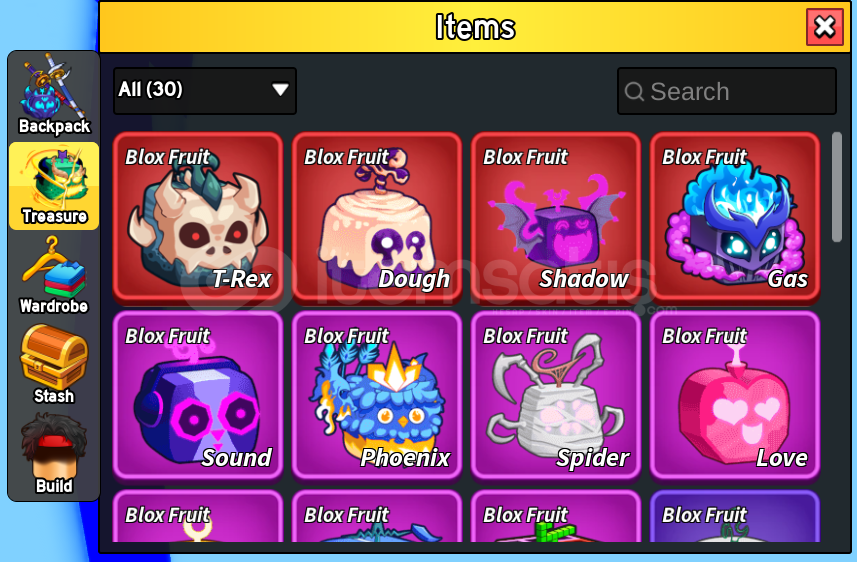Select the Sound Blox Fruit

tap(198, 395)
